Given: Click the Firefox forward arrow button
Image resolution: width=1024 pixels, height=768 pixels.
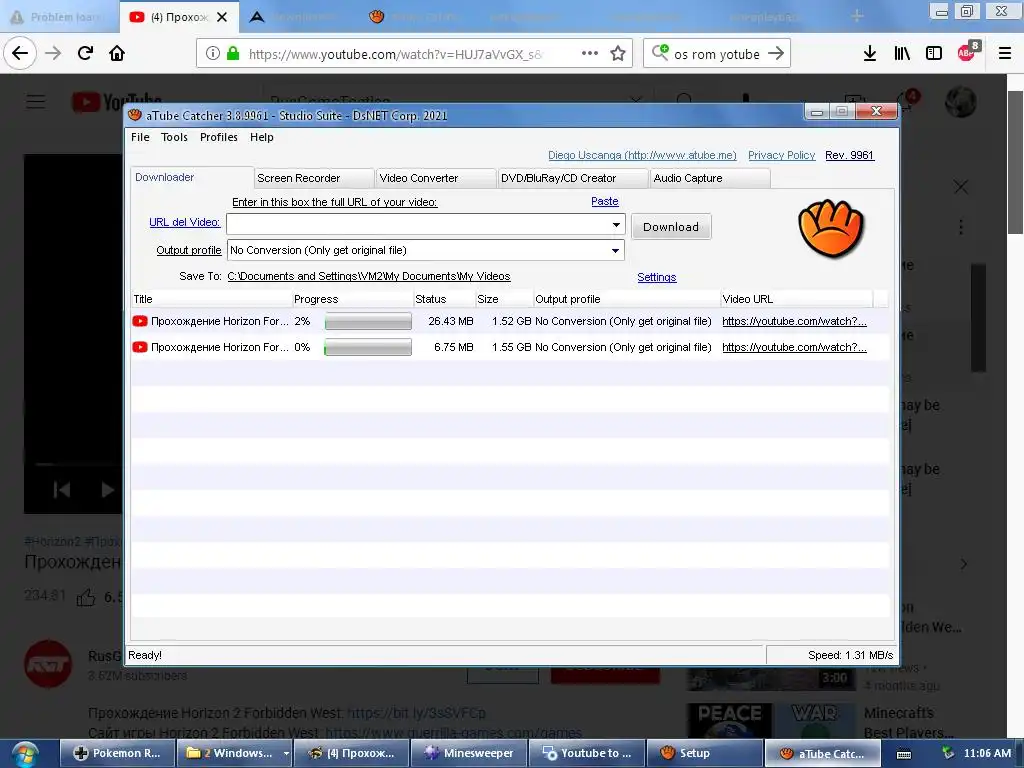Looking at the screenshot, I should point(53,53).
